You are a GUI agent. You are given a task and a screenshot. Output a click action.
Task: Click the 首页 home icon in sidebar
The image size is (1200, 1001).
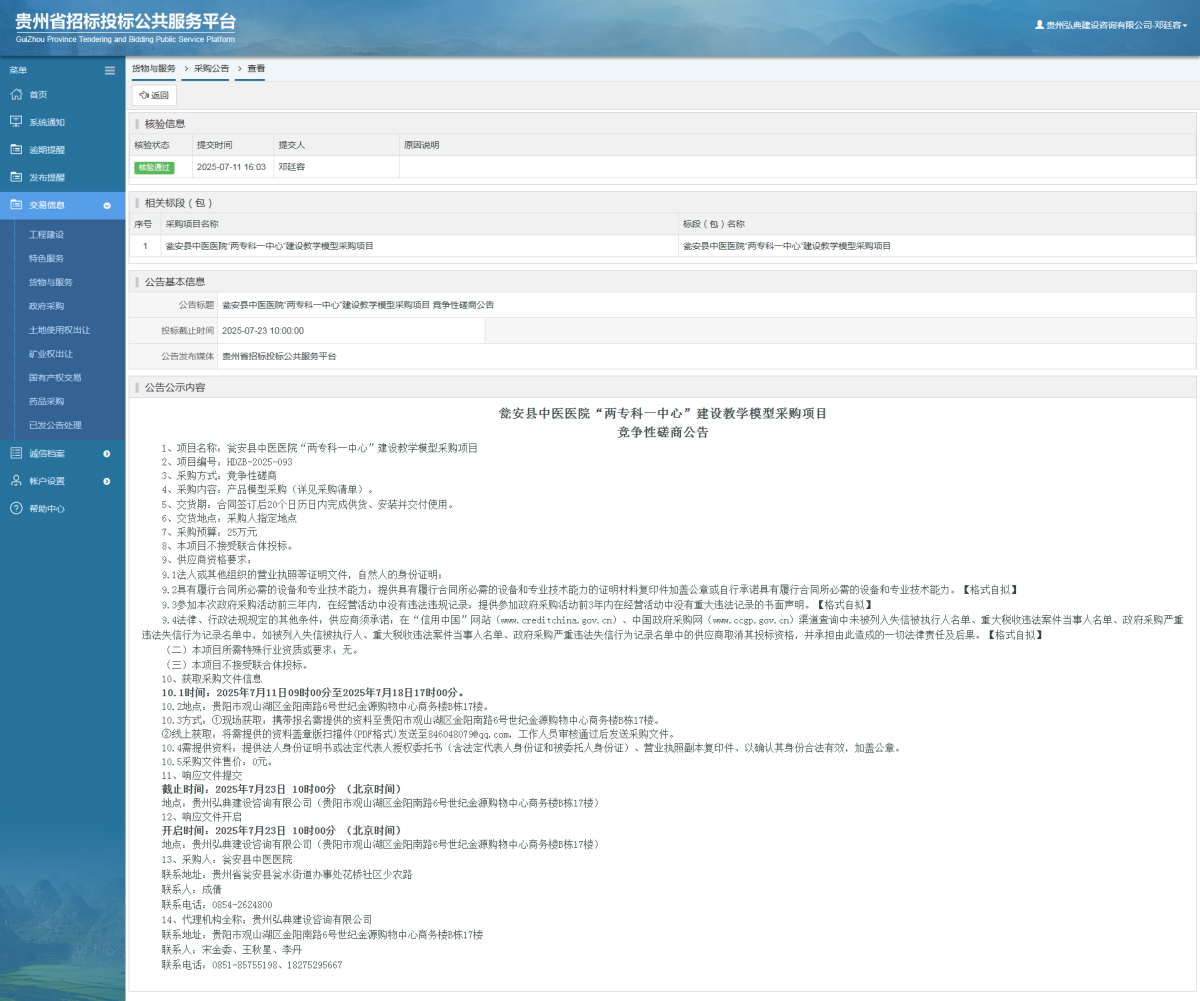click(16, 94)
